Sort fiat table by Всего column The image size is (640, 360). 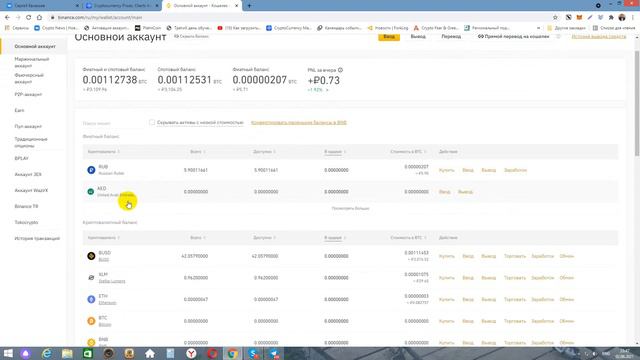[198, 151]
